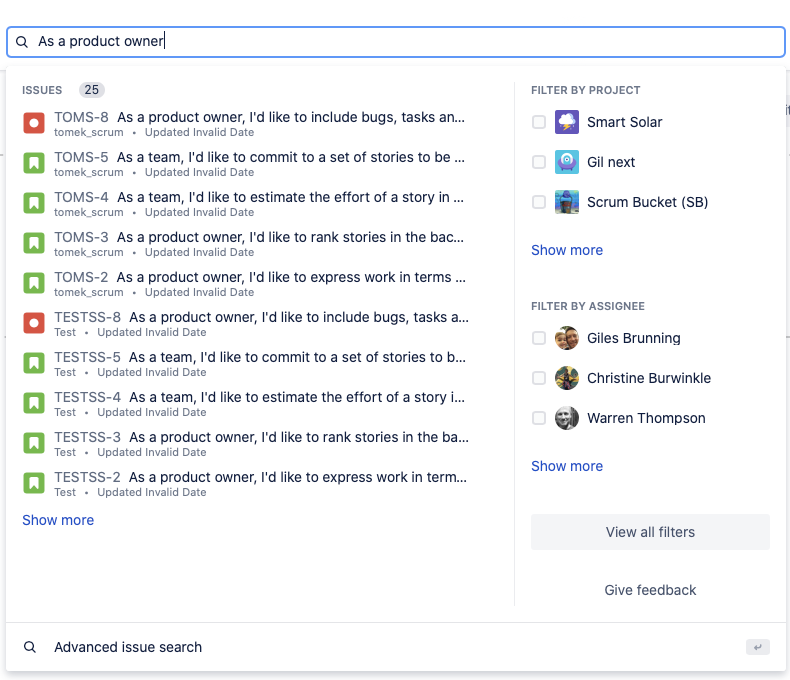Check the Scrum Bucket (SB) project filter
Viewport: 790px width, 680px height.
point(539,202)
